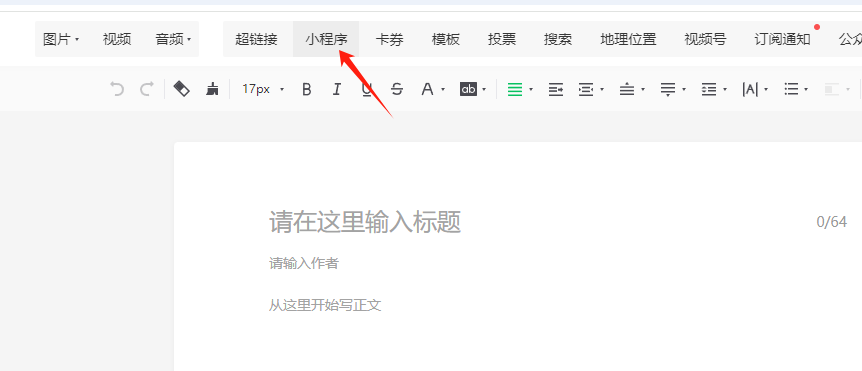The image size is (862, 371).
Task: Click the spacing-before-paragraph icon
Action: coord(627,89)
